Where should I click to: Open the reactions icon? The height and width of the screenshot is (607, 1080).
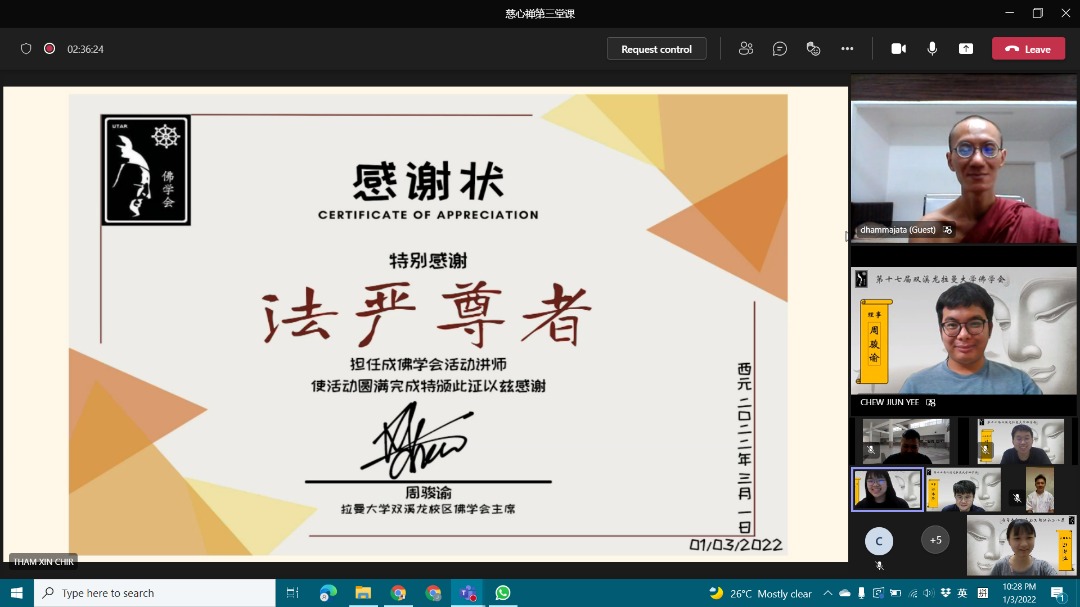click(813, 49)
